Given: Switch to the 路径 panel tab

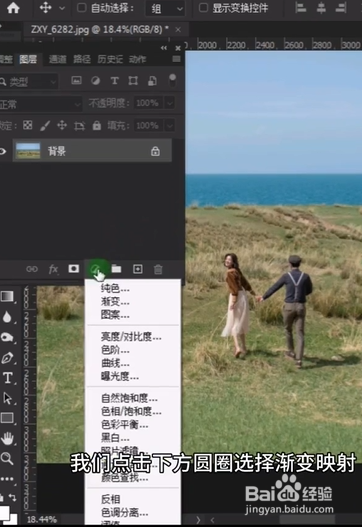Looking at the screenshot, I should click(x=82, y=59).
